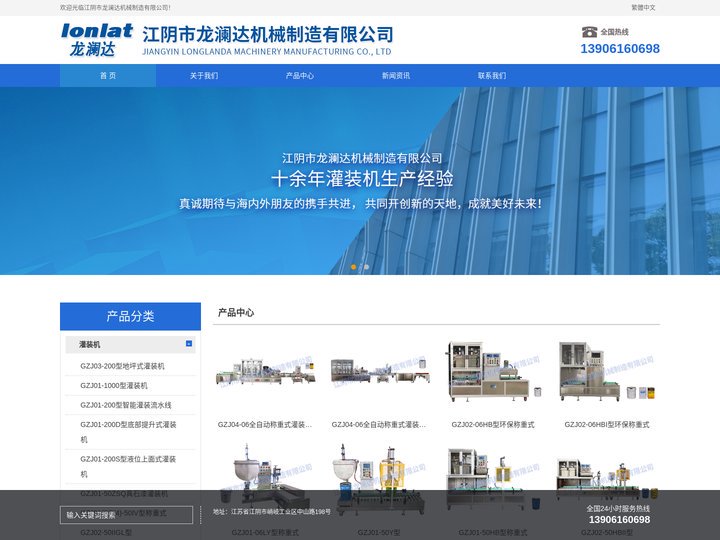Select the 灌装机 category header
The height and width of the screenshot is (540, 720).
click(130, 344)
